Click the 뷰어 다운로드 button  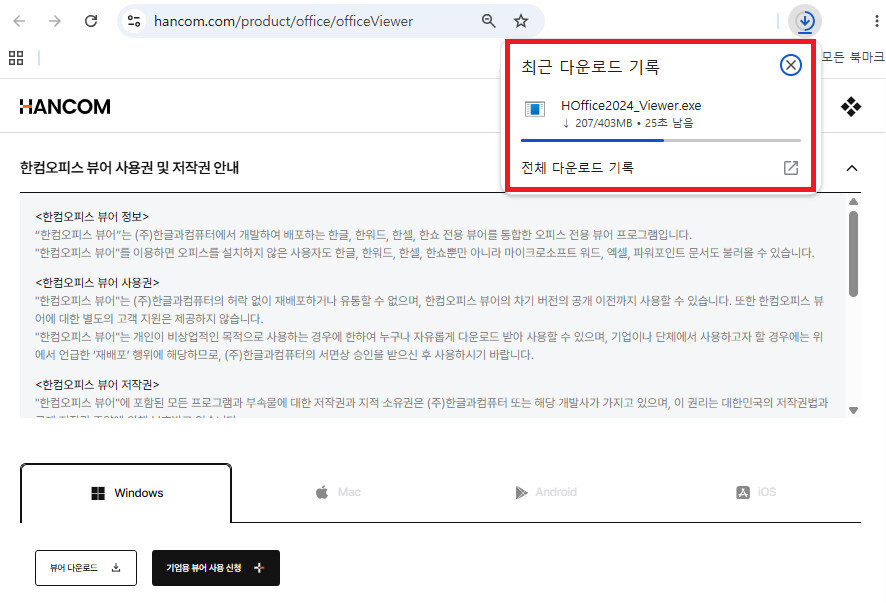(86, 568)
